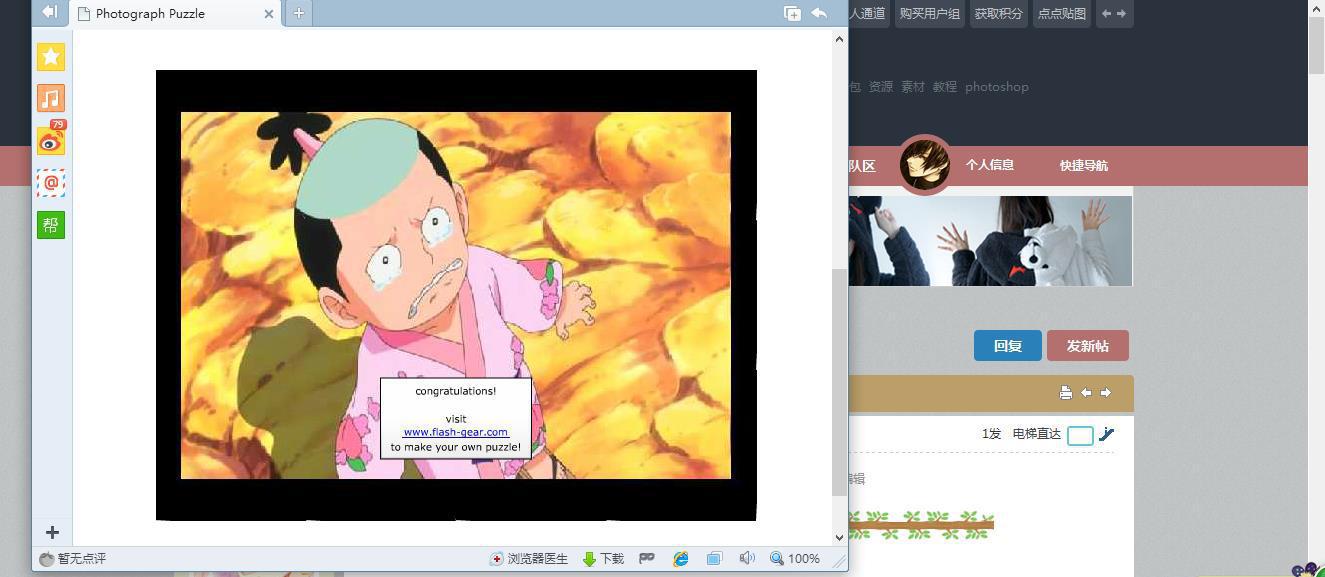Click the print icon in the thread header
Image resolution: width=1325 pixels, height=577 pixels.
pos(1066,393)
